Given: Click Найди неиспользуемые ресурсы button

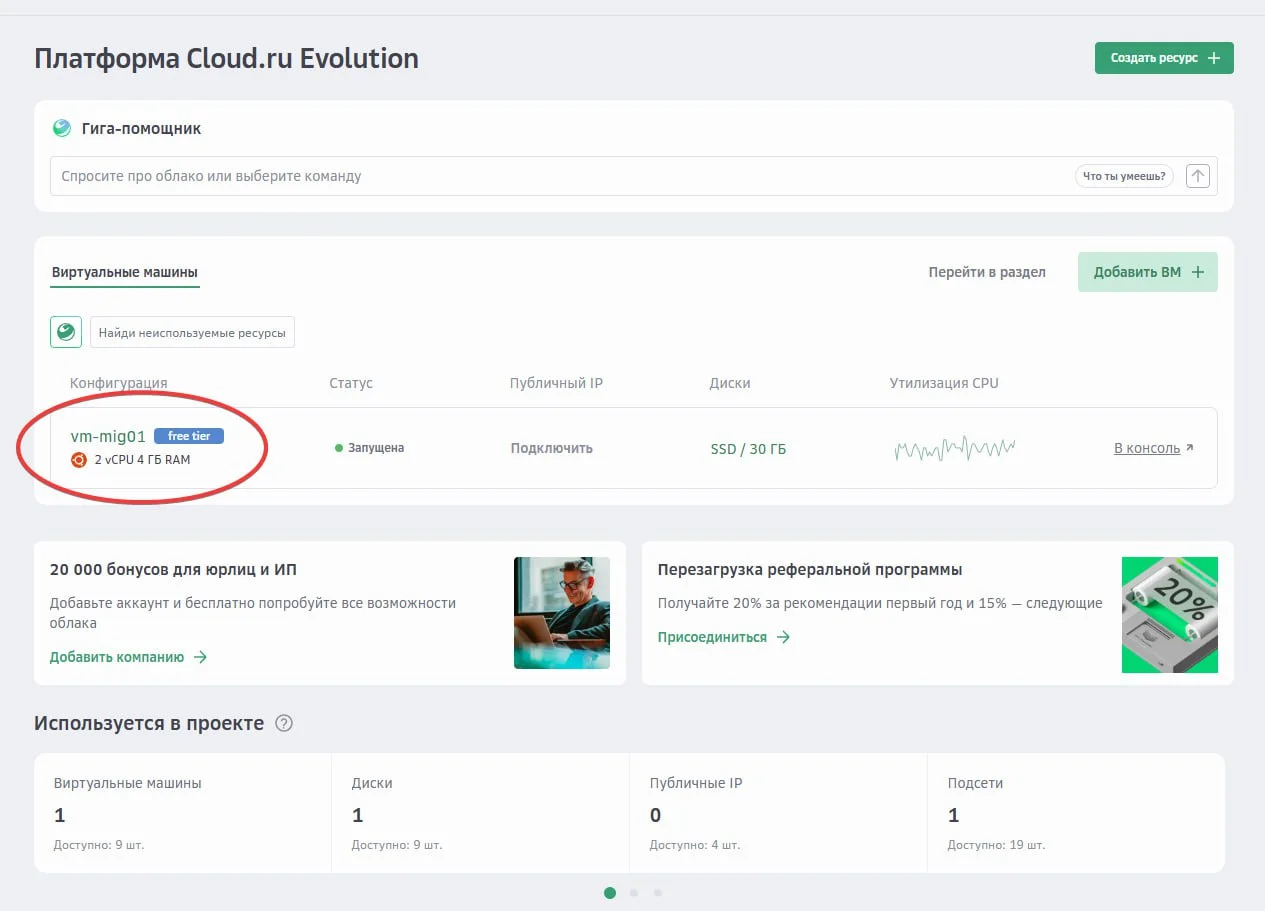Looking at the screenshot, I should coord(192,332).
